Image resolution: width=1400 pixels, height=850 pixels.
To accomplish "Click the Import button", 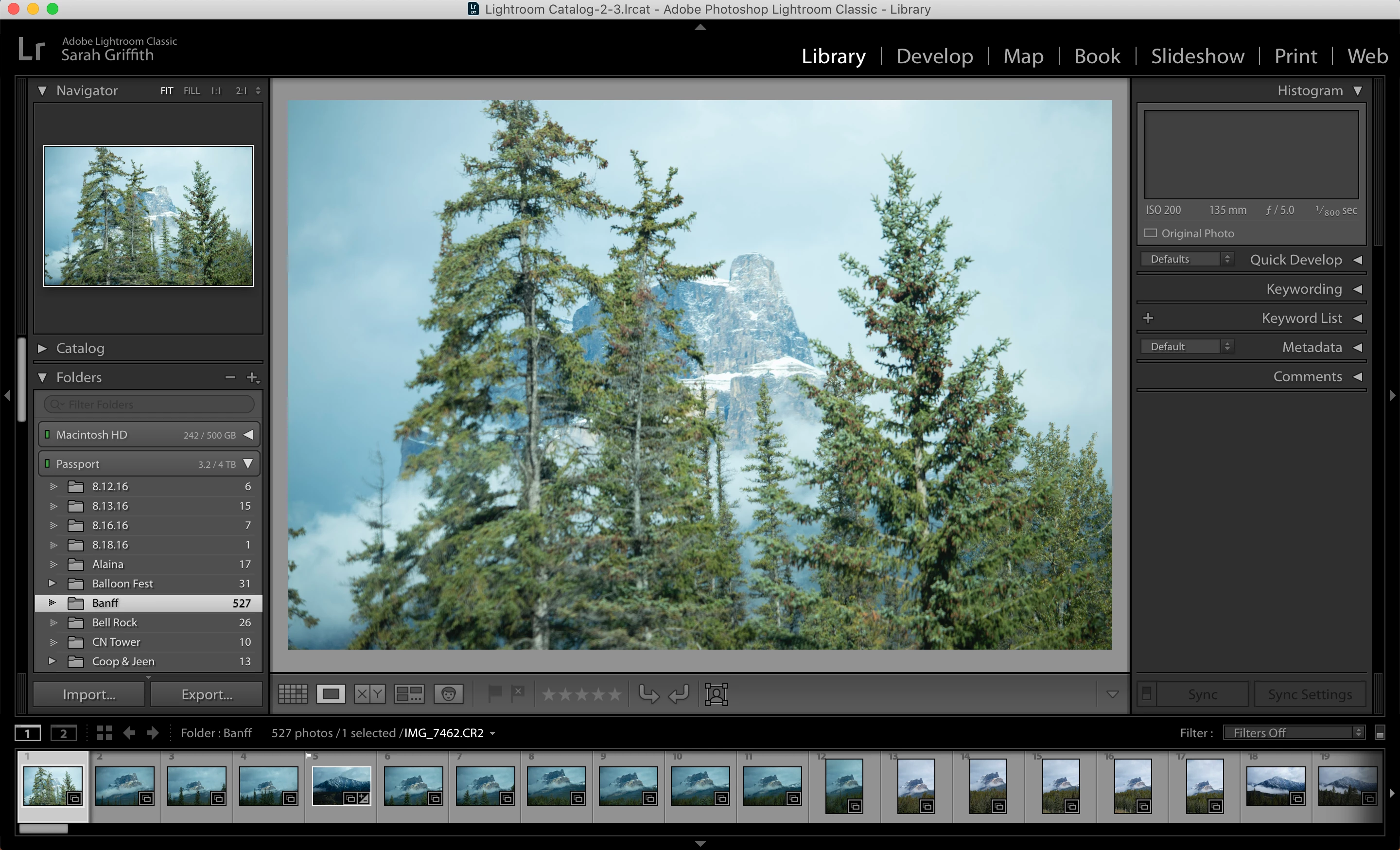I will click(x=89, y=694).
